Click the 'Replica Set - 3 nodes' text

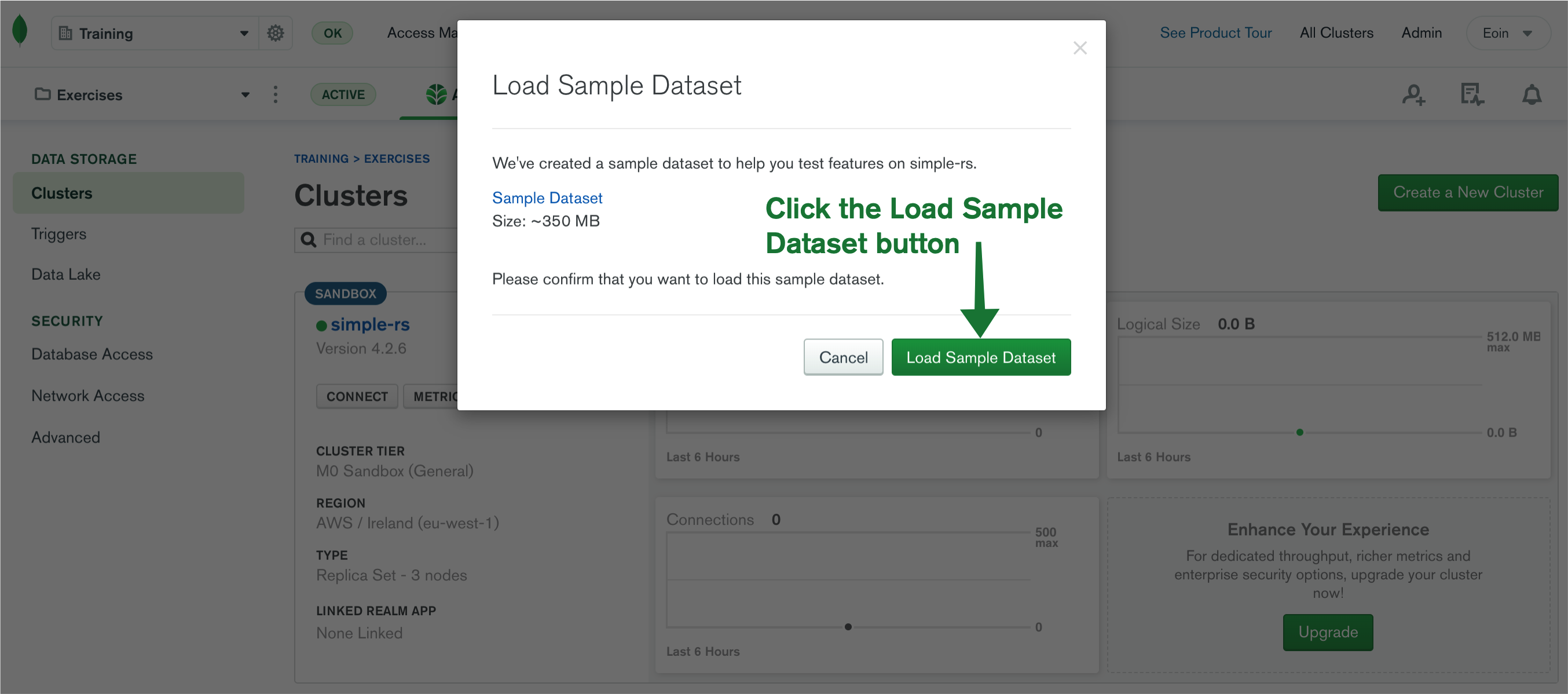click(391, 575)
